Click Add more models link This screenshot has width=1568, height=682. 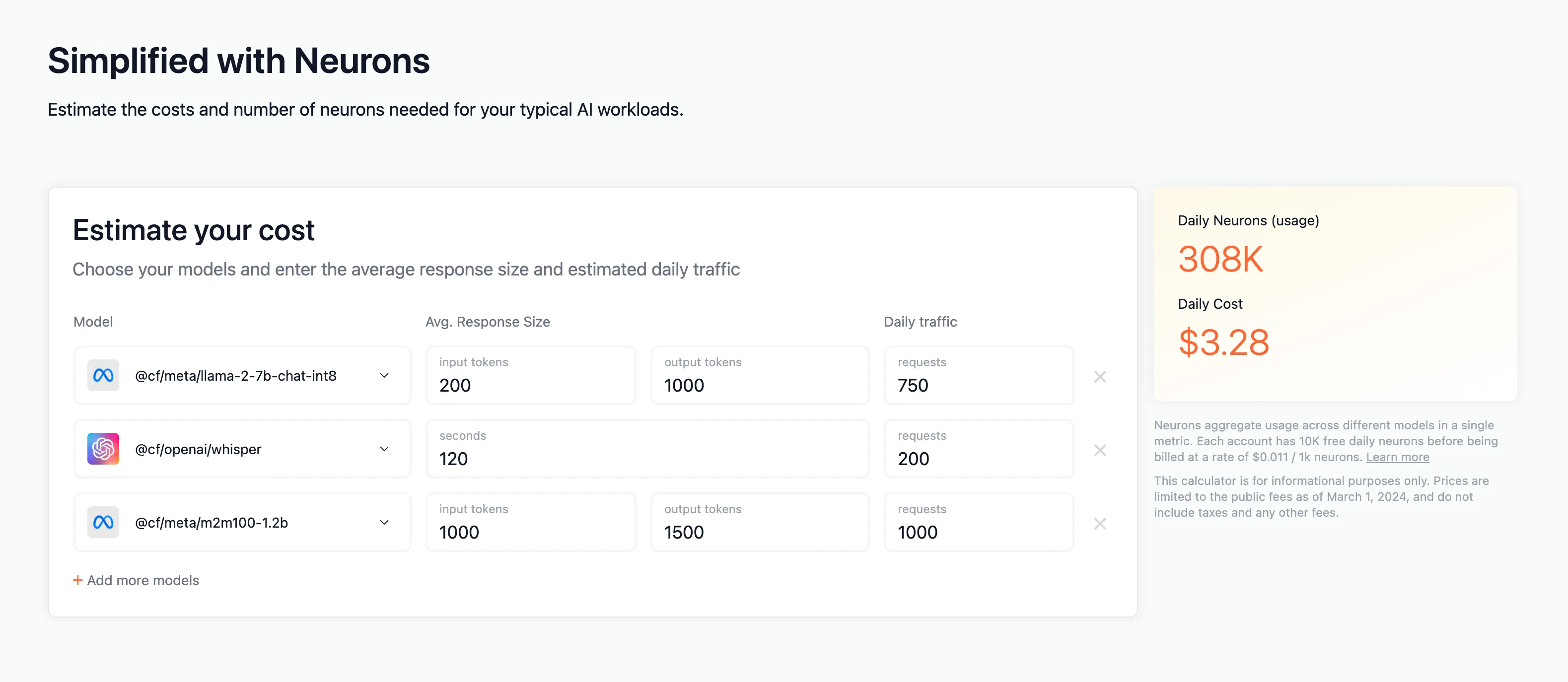136,580
